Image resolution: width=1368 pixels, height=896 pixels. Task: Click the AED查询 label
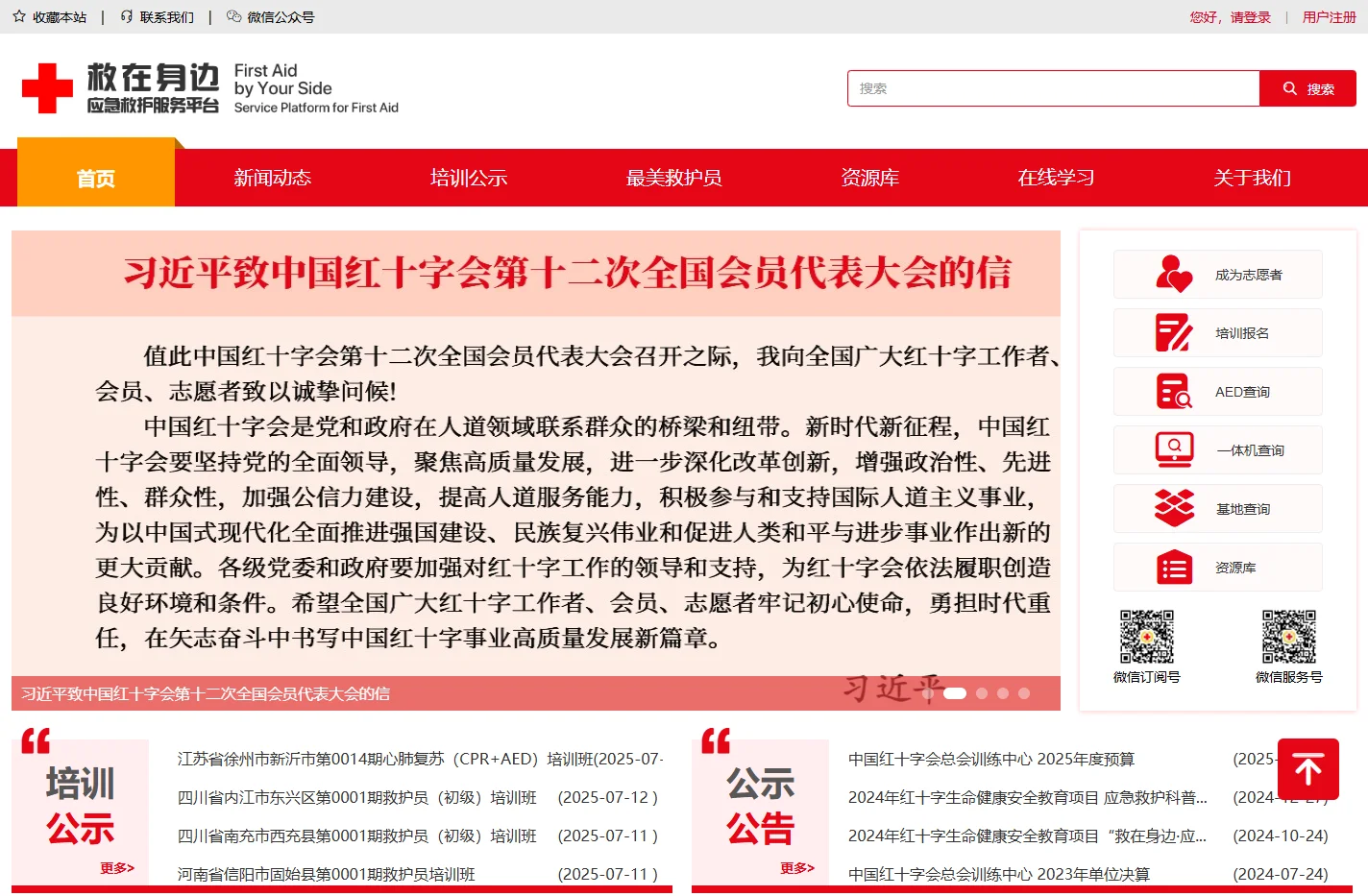(x=1242, y=392)
